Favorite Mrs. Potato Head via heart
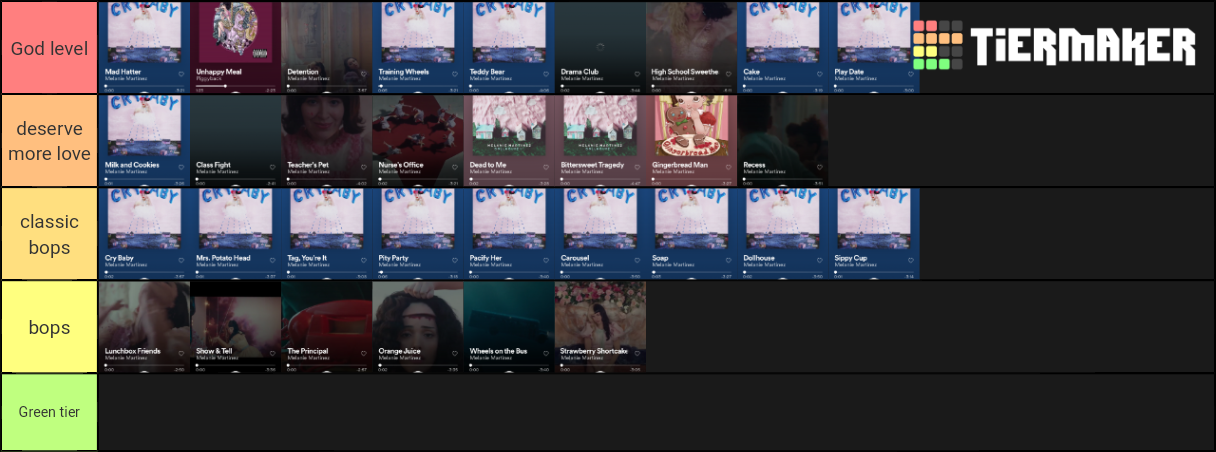1216x452 pixels. (x=272, y=260)
